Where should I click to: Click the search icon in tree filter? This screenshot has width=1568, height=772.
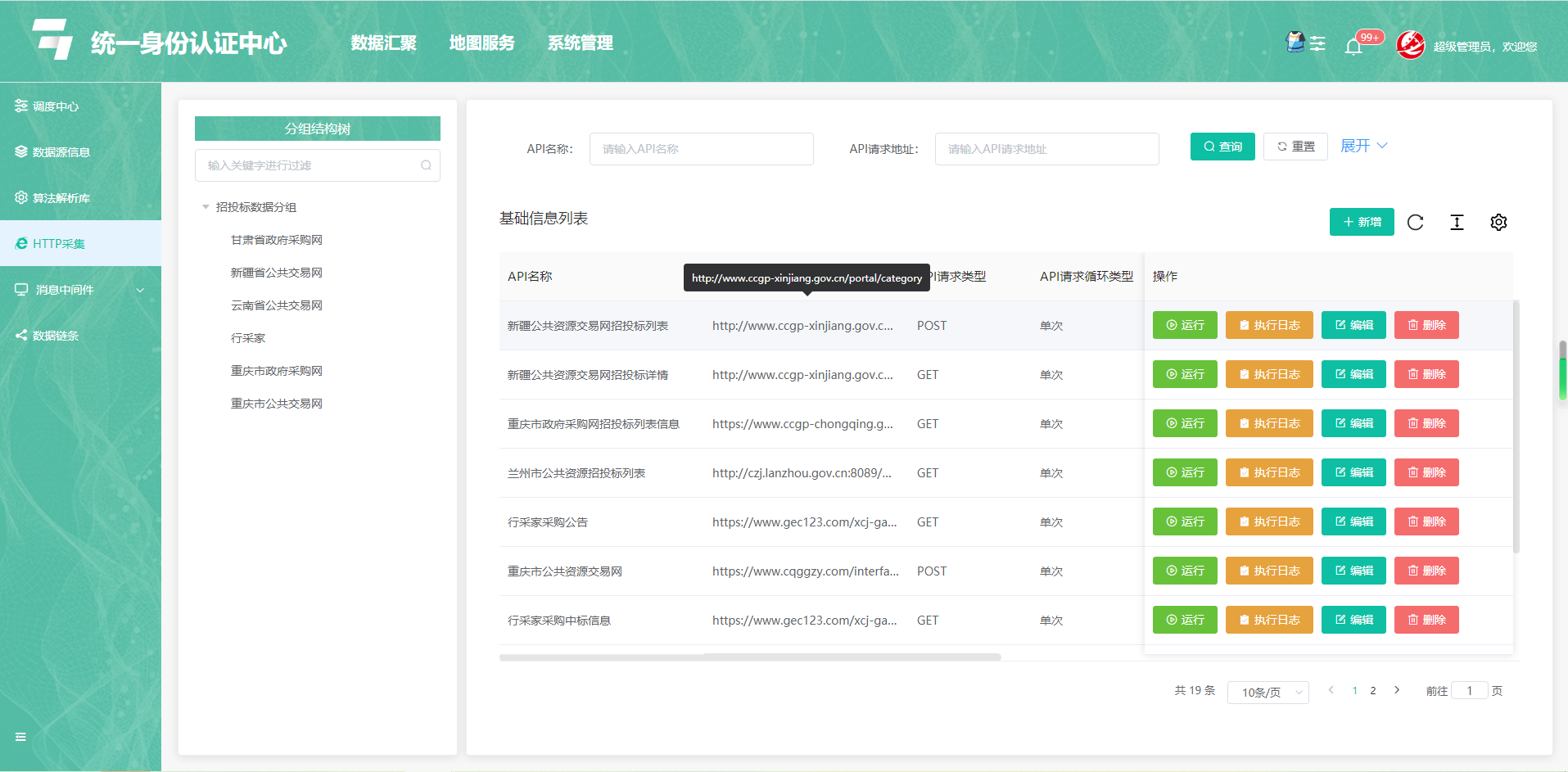pyautogui.click(x=426, y=165)
